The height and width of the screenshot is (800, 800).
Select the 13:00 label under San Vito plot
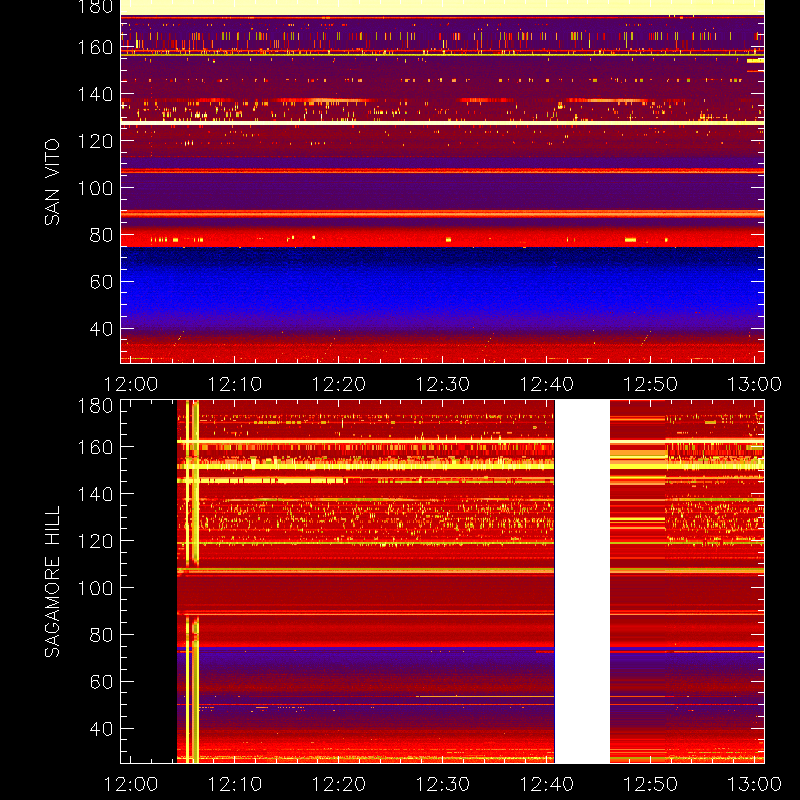click(754, 384)
